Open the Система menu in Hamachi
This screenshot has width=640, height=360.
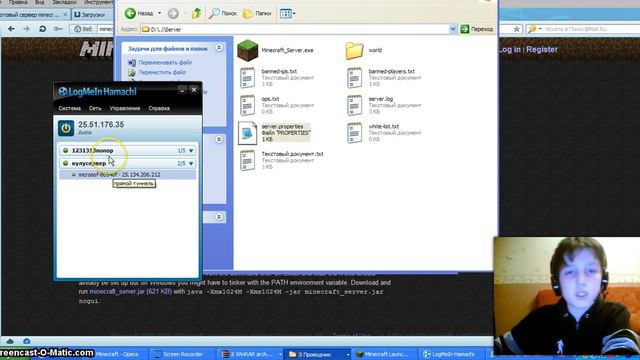click(x=69, y=108)
